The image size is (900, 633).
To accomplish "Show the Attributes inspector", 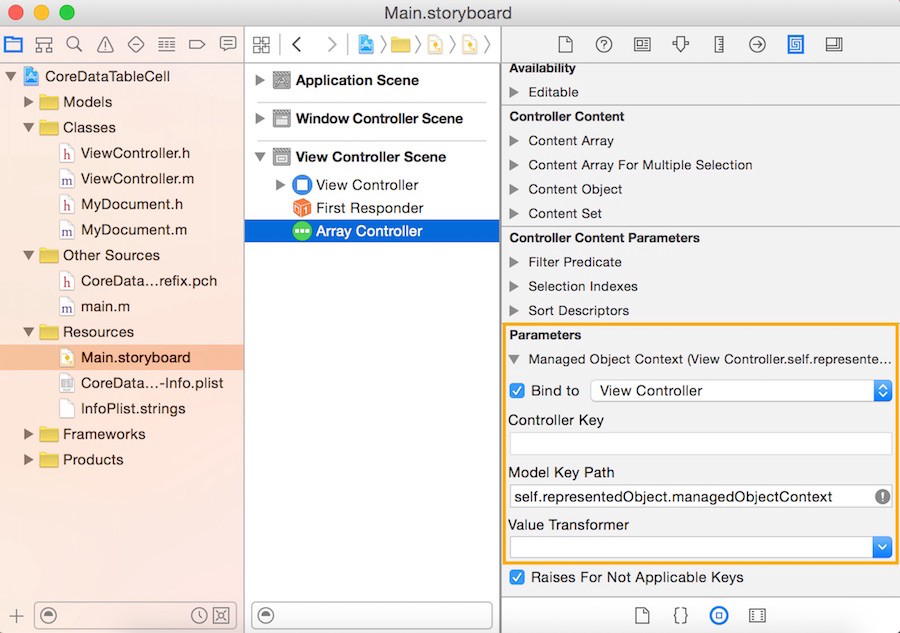I will 681,44.
